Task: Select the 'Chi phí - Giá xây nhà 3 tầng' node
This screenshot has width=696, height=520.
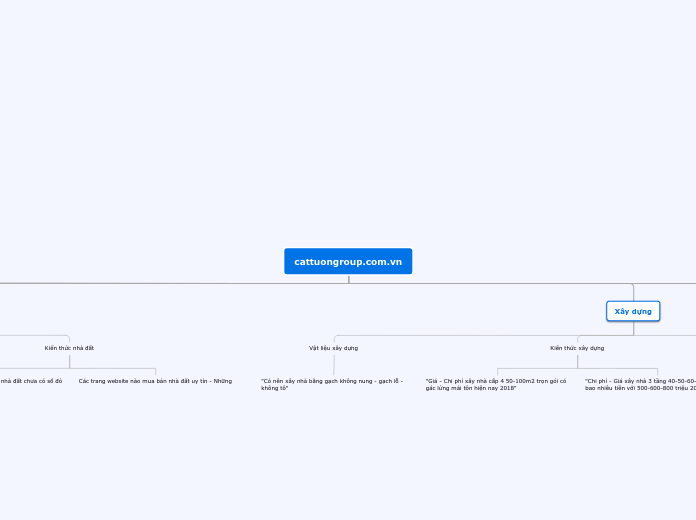Action: [x=640, y=384]
